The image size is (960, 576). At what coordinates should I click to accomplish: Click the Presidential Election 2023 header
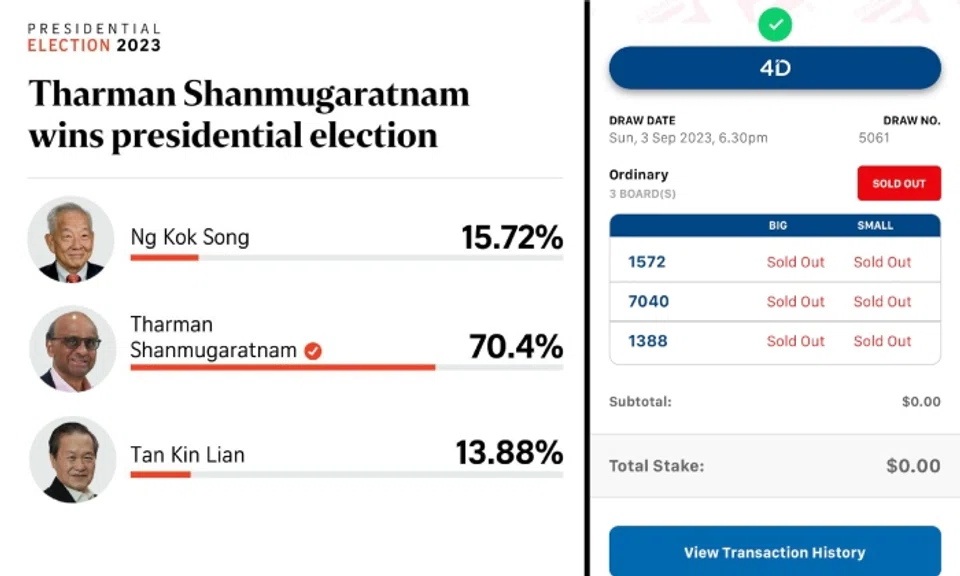94,38
